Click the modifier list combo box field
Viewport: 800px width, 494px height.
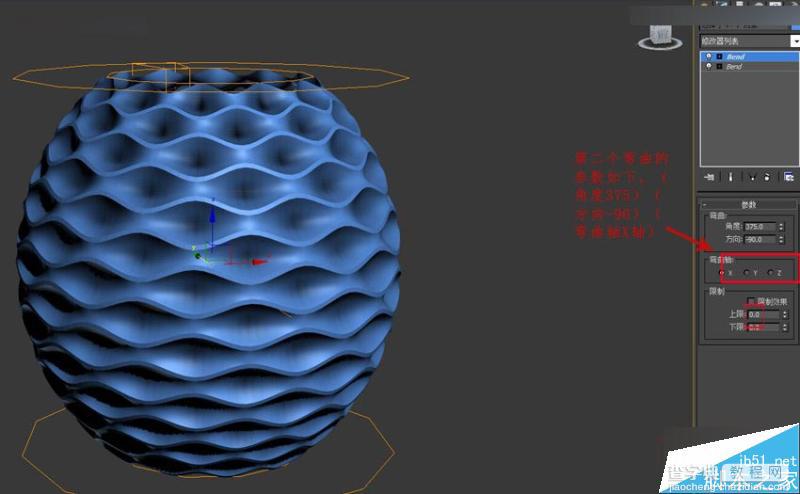[x=745, y=41]
